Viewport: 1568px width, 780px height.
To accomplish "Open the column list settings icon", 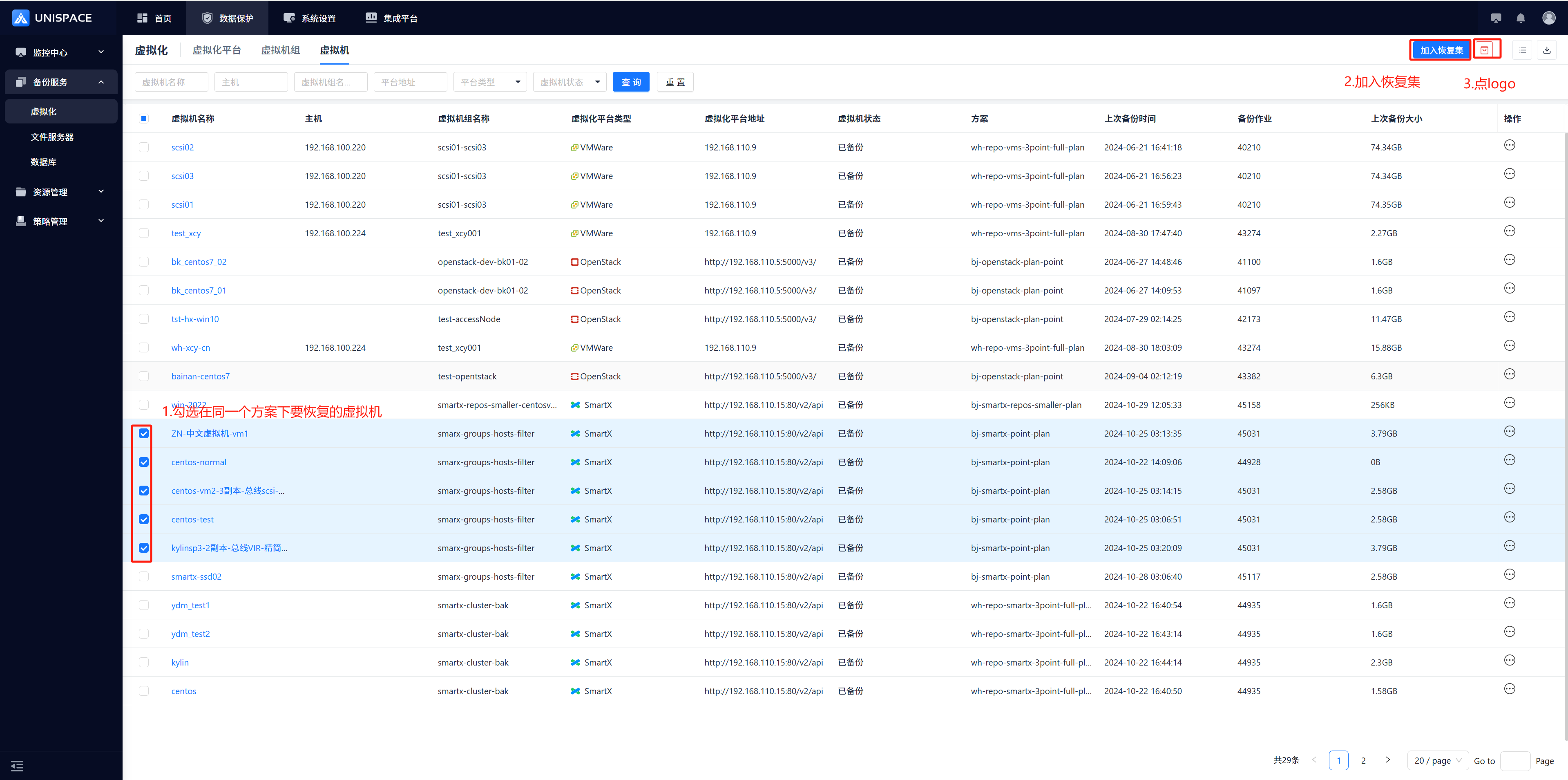I will pyautogui.click(x=1522, y=50).
